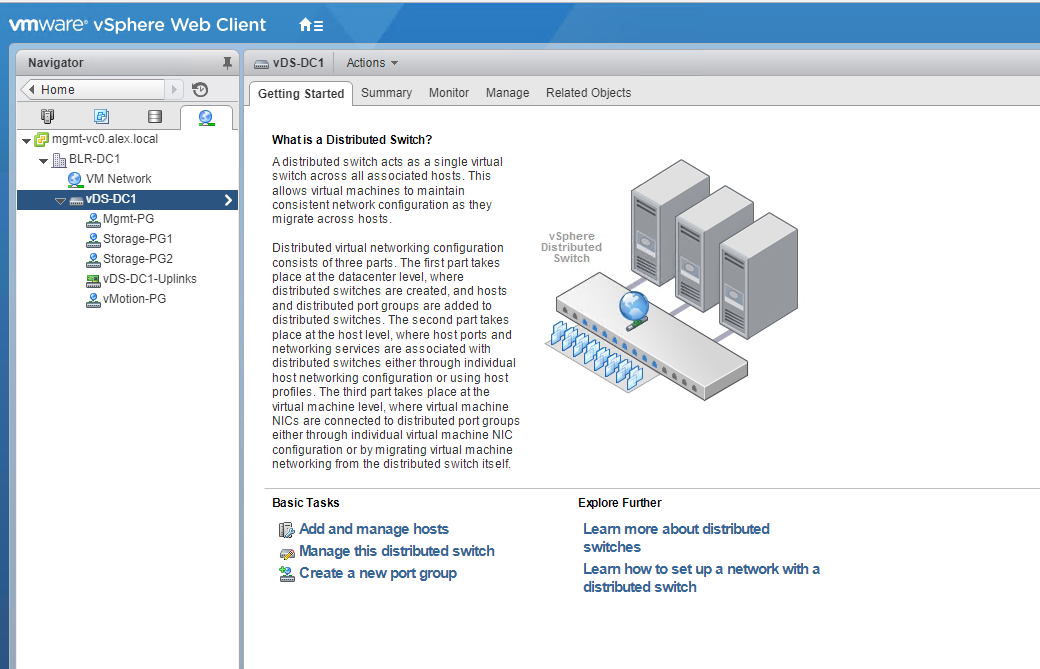Screen dimensions: 1040x669
Task: Click the Home back button in Navigator
Action: coord(92,90)
